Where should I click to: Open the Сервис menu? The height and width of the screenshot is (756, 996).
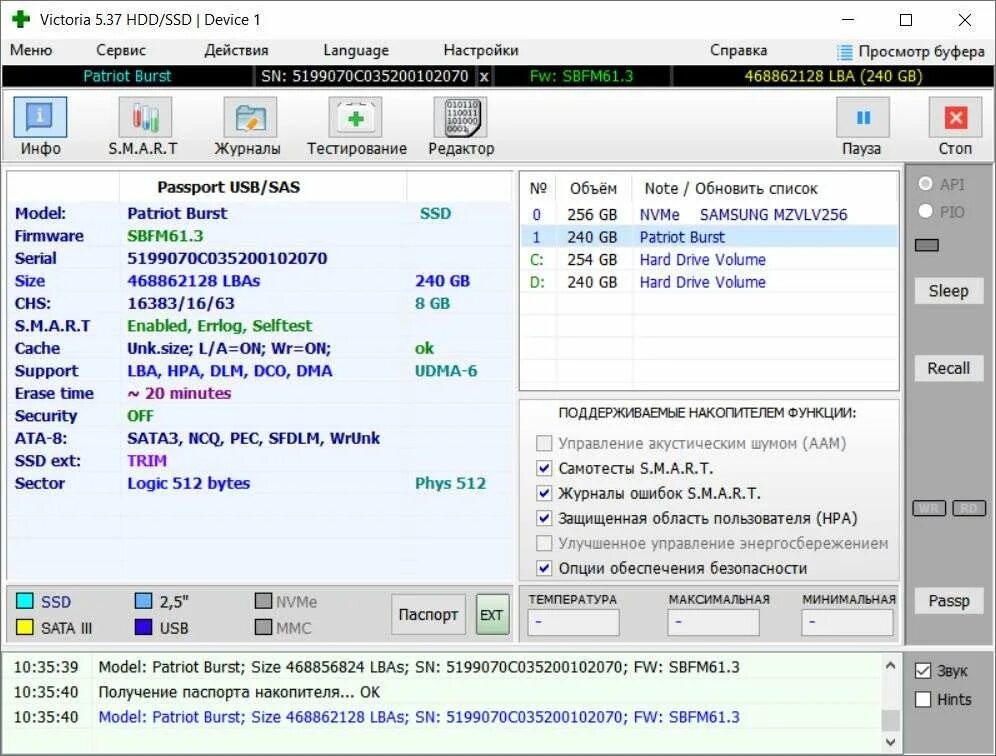coord(121,50)
